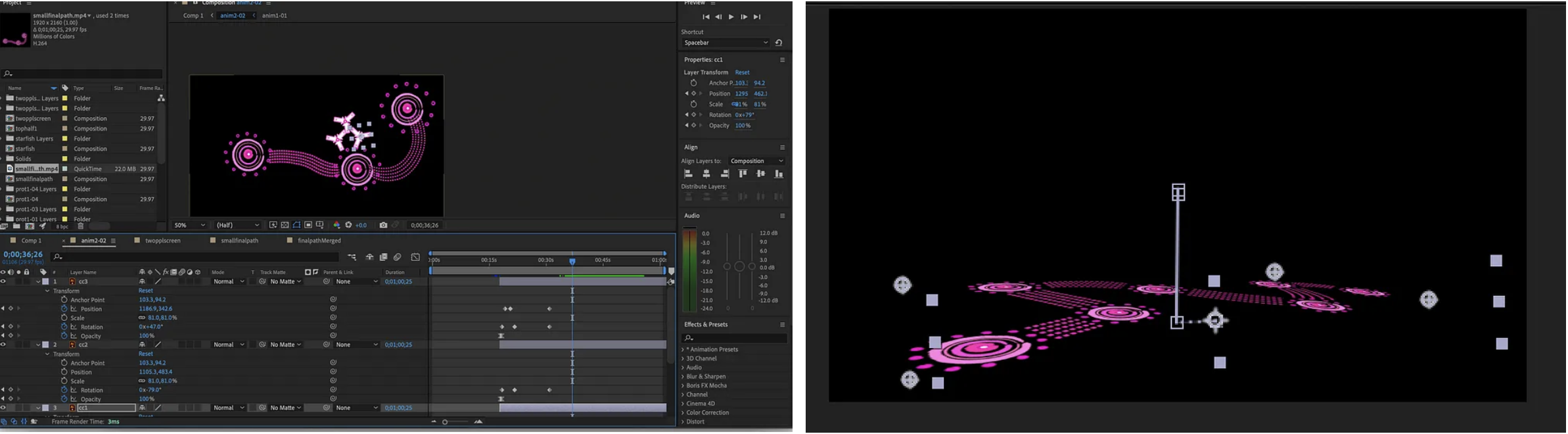Open the (Half) resolution dropdown
This screenshot has width=1568, height=434.
(237, 225)
